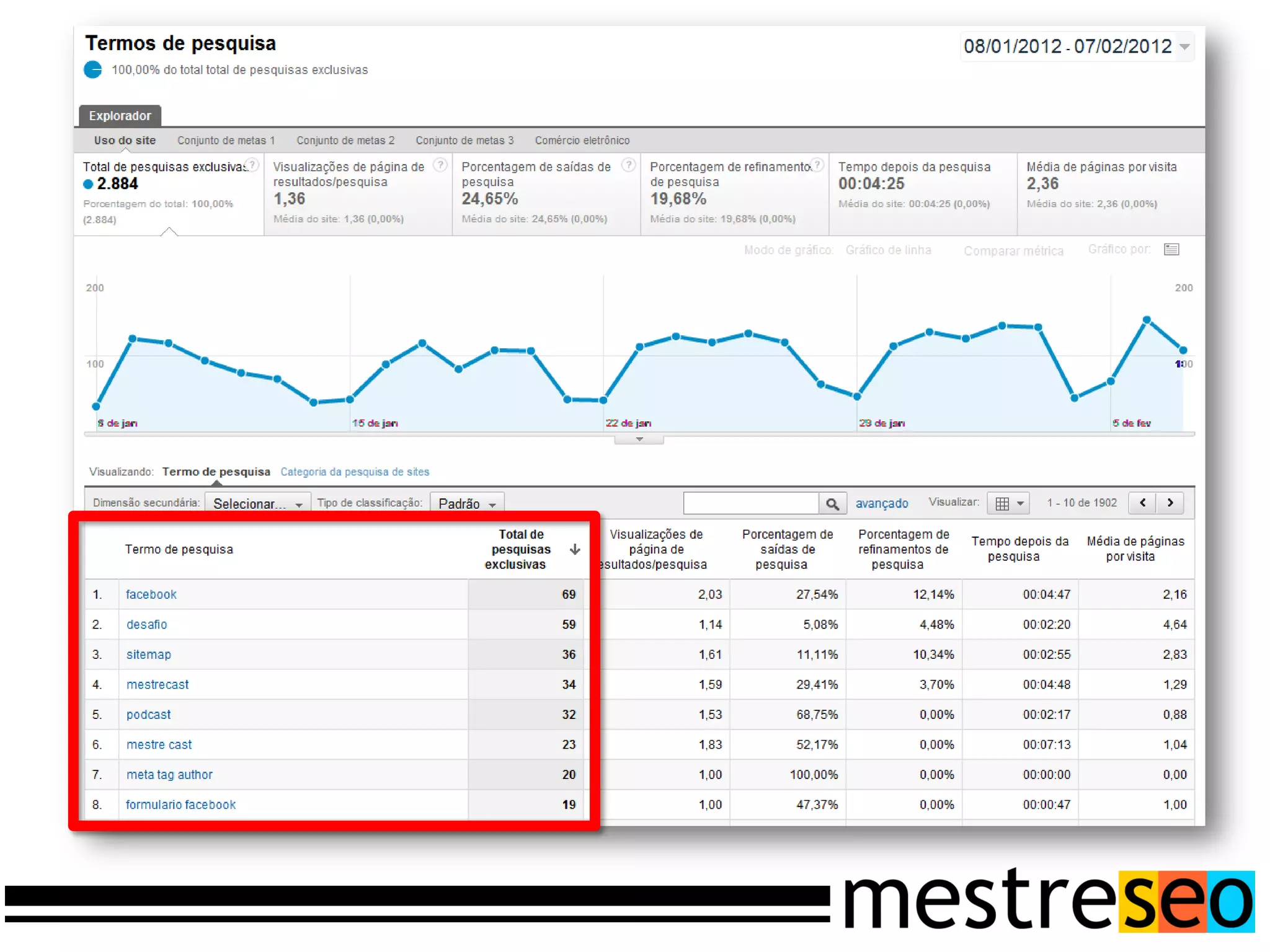The image size is (1270, 952).
Task: Go to previous results page arrow
Action: pyautogui.click(x=1143, y=503)
